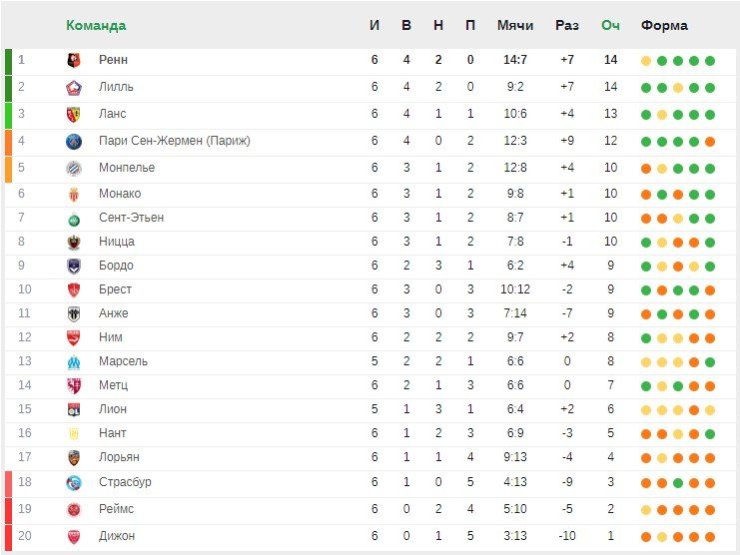Image resolution: width=740 pixels, height=555 pixels.
Task: Click the Марсель club crest
Action: click(x=74, y=362)
